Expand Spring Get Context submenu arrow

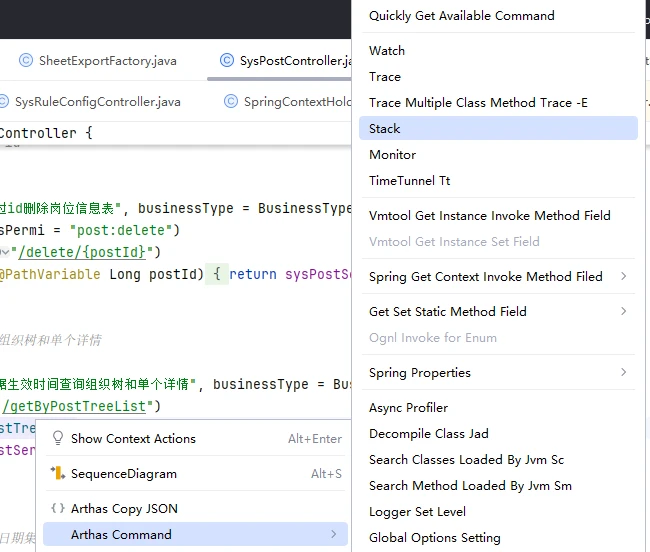(x=623, y=276)
